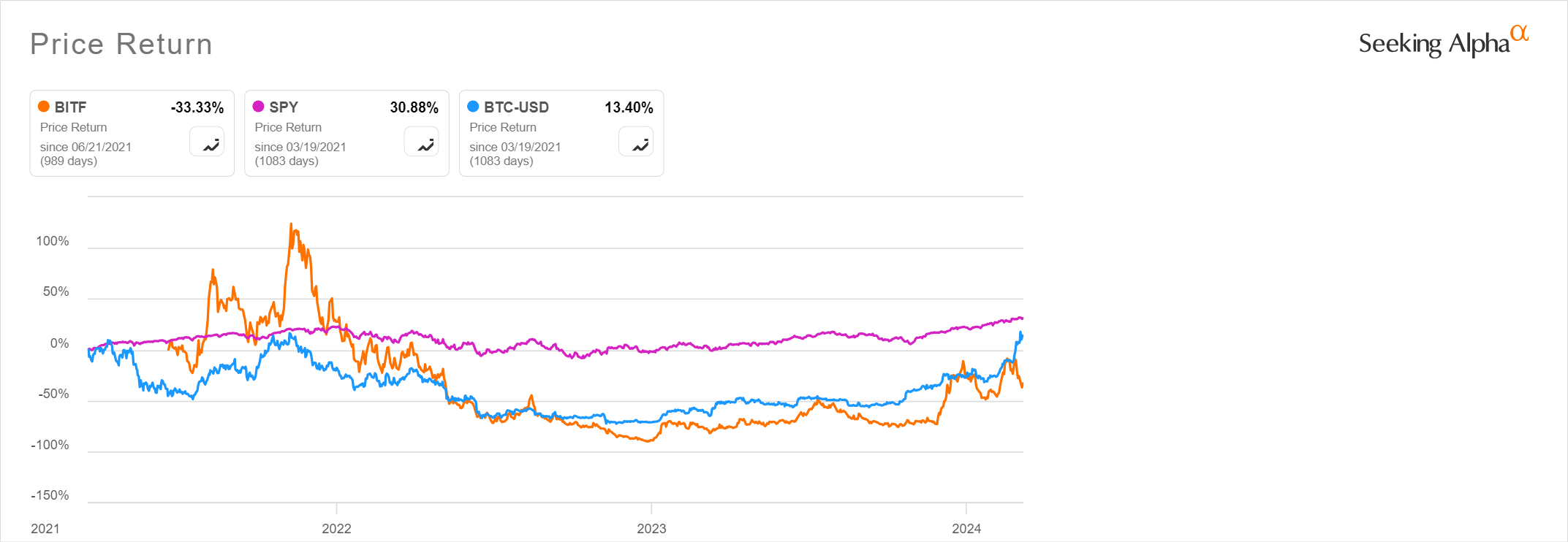Click the 100% label on the vertical axis
The width and height of the screenshot is (1568, 542).
pos(53,241)
